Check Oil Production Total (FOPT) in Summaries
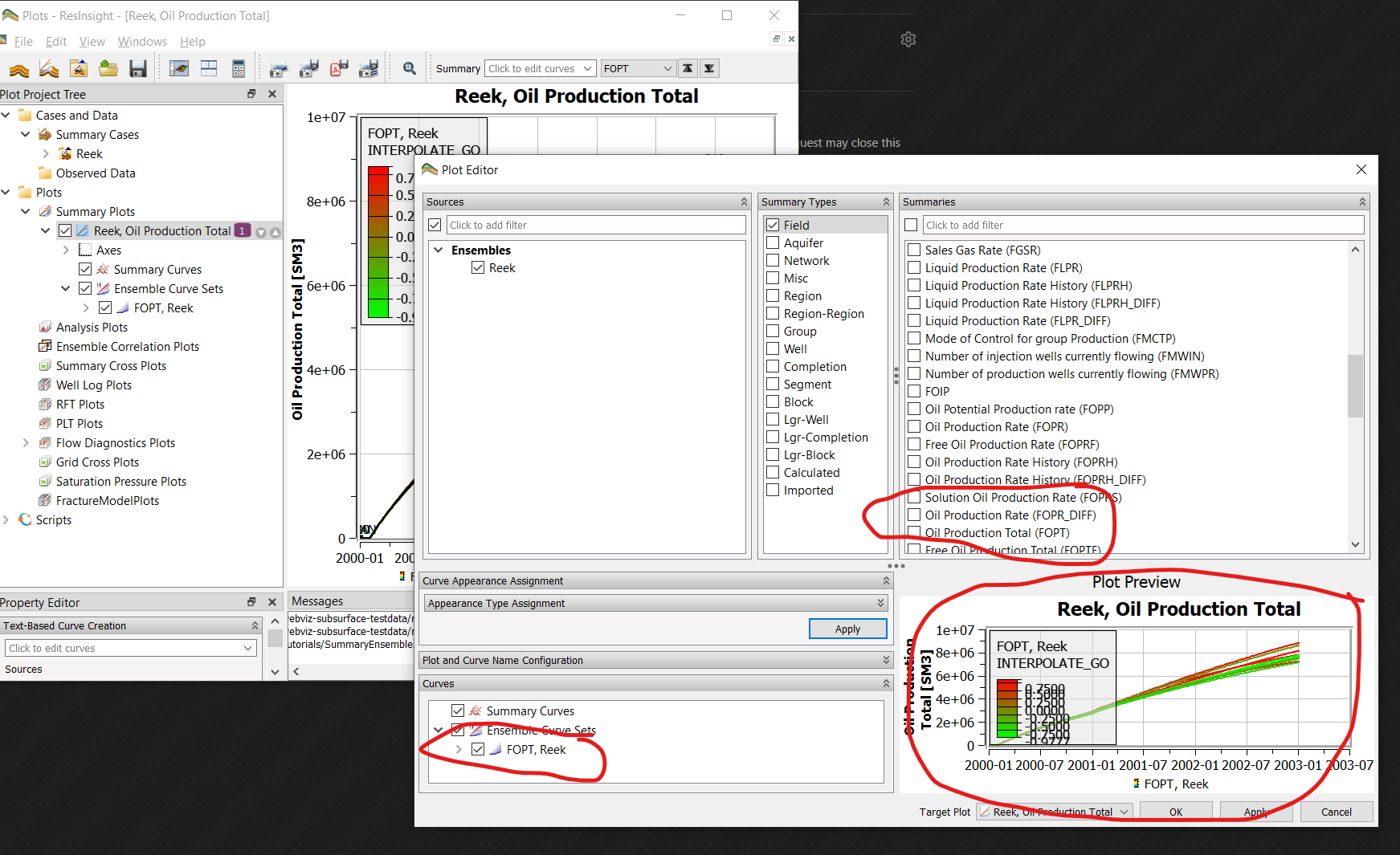 click(914, 532)
